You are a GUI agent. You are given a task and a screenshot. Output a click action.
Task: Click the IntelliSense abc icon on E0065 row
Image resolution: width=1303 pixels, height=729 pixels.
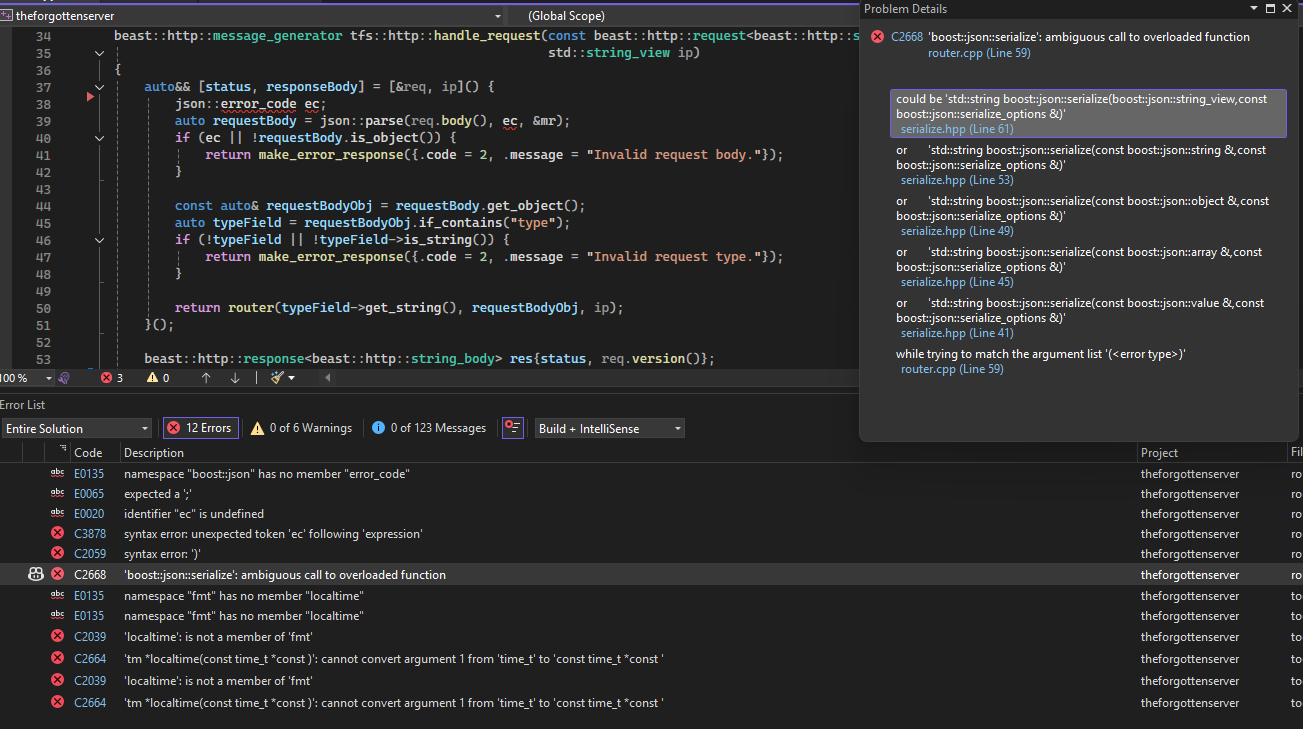click(x=57, y=494)
